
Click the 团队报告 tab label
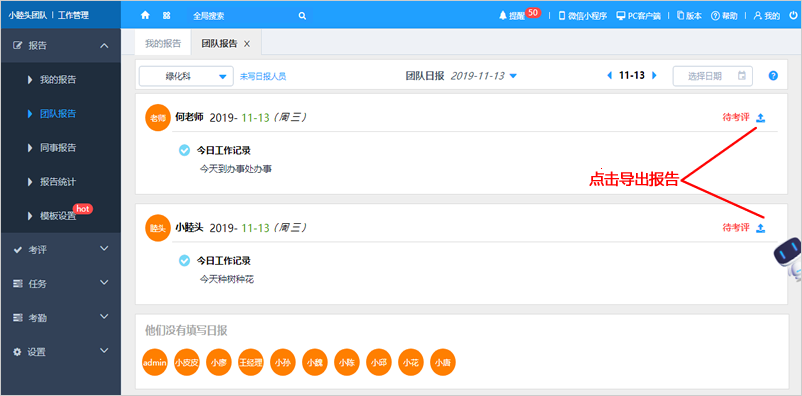(x=219, y=43)
